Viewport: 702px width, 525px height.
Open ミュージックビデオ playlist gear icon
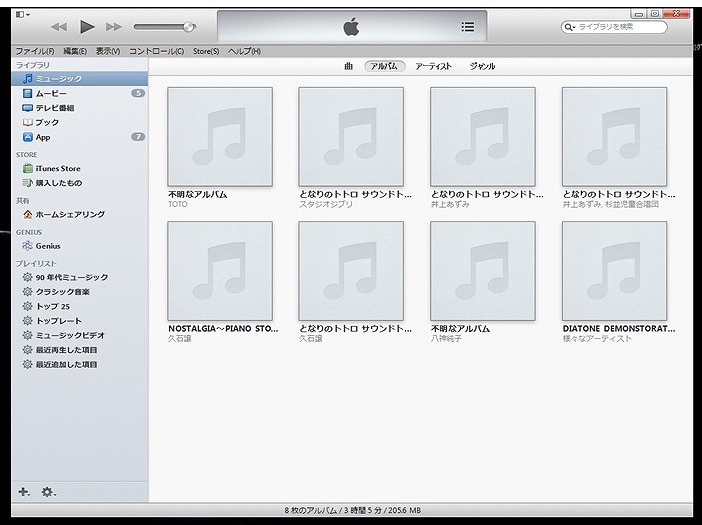(28, 335)
